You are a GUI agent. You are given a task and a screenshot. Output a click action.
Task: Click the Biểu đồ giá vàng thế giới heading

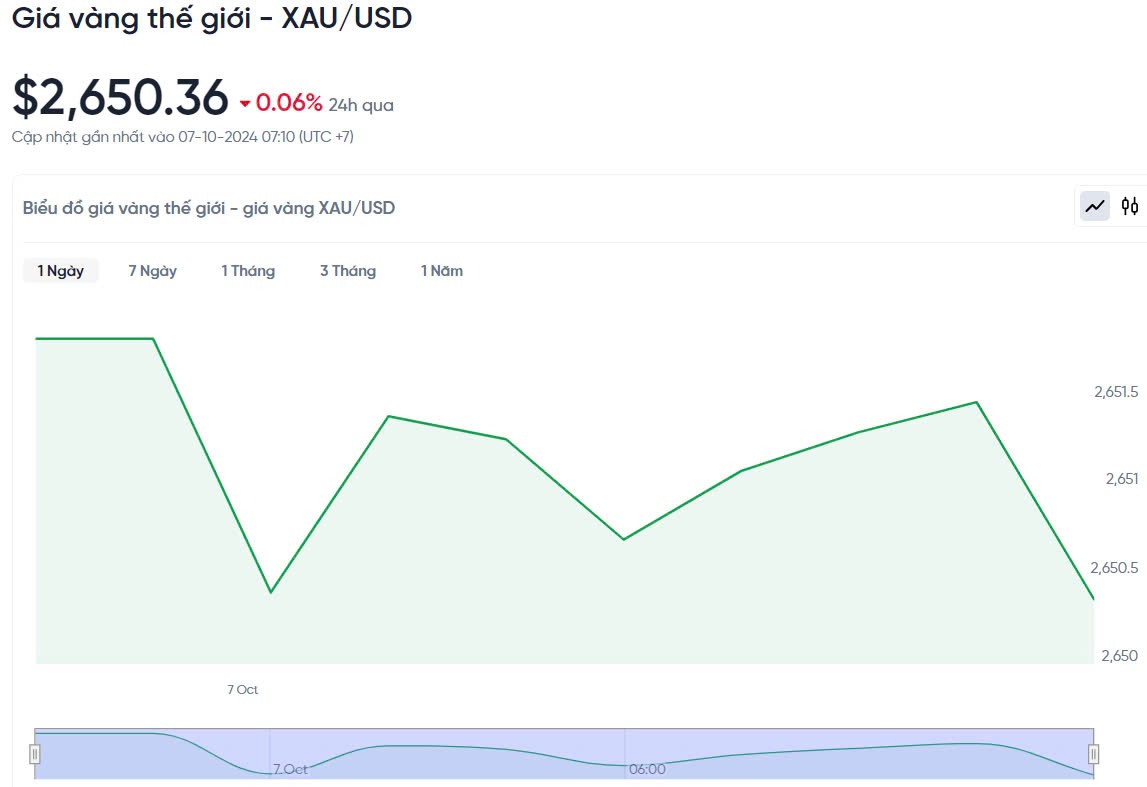click(209, 208)
